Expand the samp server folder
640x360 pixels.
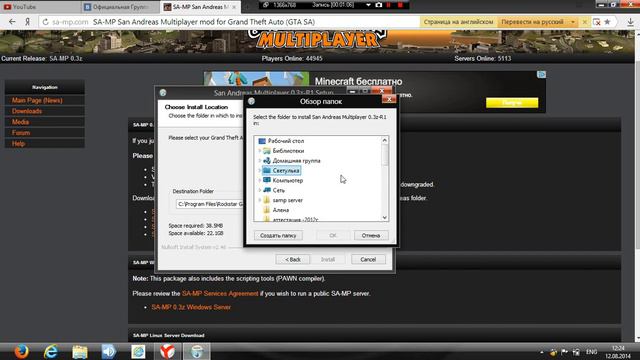click(260, 200)
